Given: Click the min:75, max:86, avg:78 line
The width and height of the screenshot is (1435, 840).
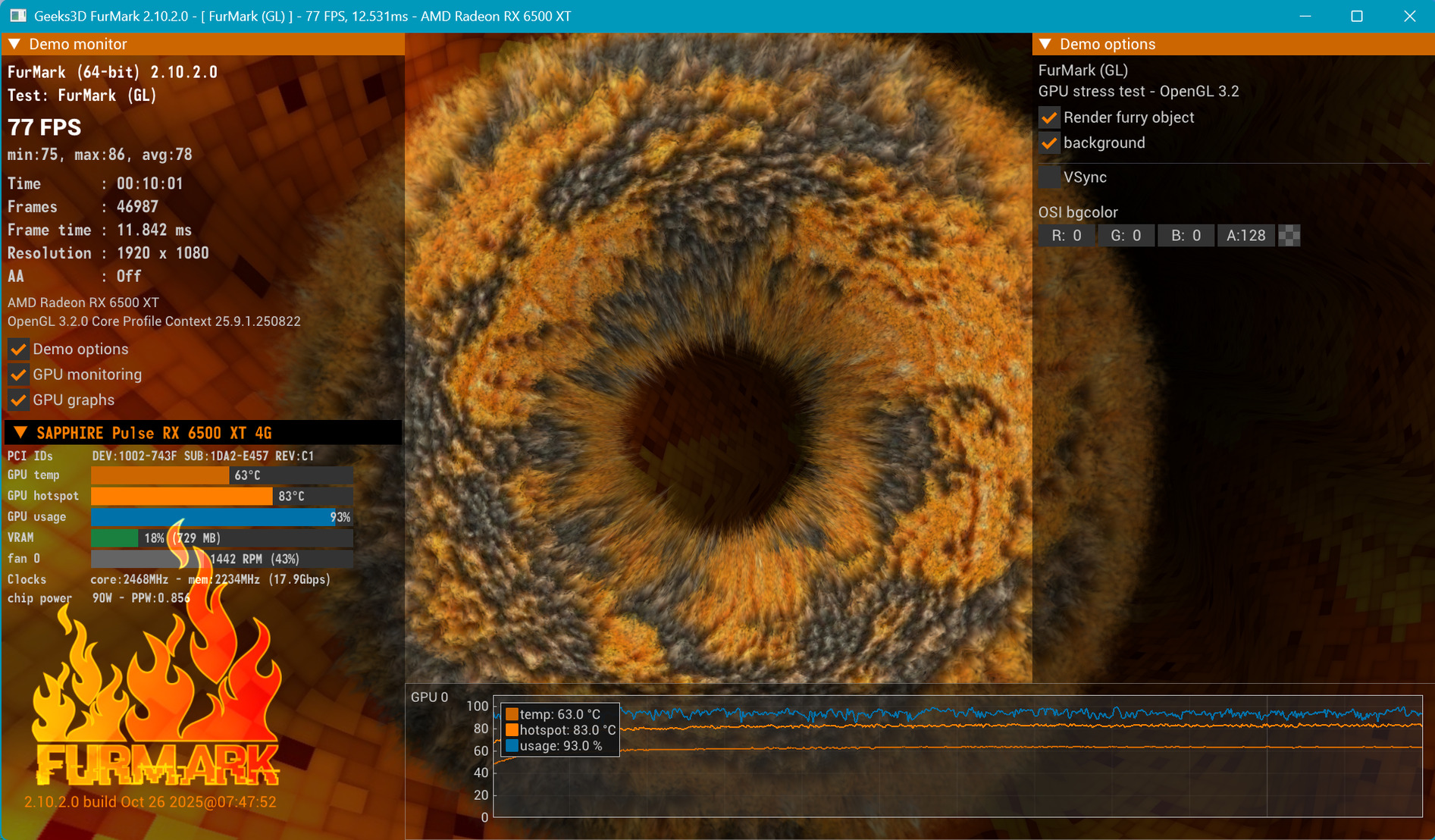Looking at the screenshot, I should pos(100,155).
